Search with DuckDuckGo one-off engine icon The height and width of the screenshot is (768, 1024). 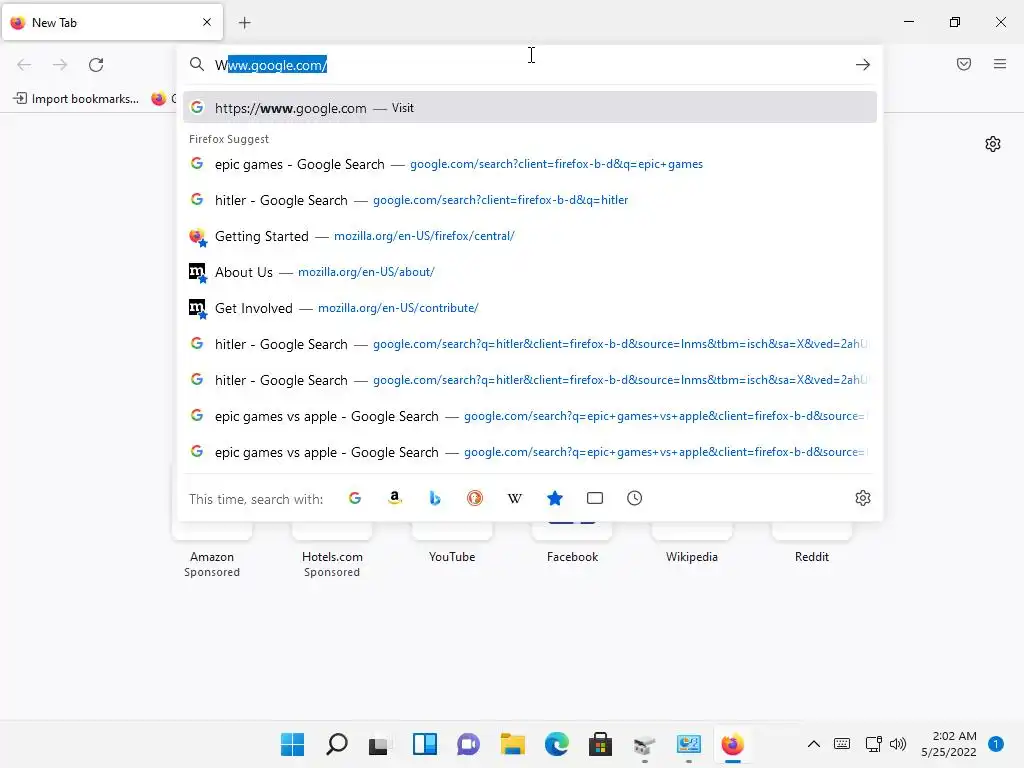click(475, 498)
